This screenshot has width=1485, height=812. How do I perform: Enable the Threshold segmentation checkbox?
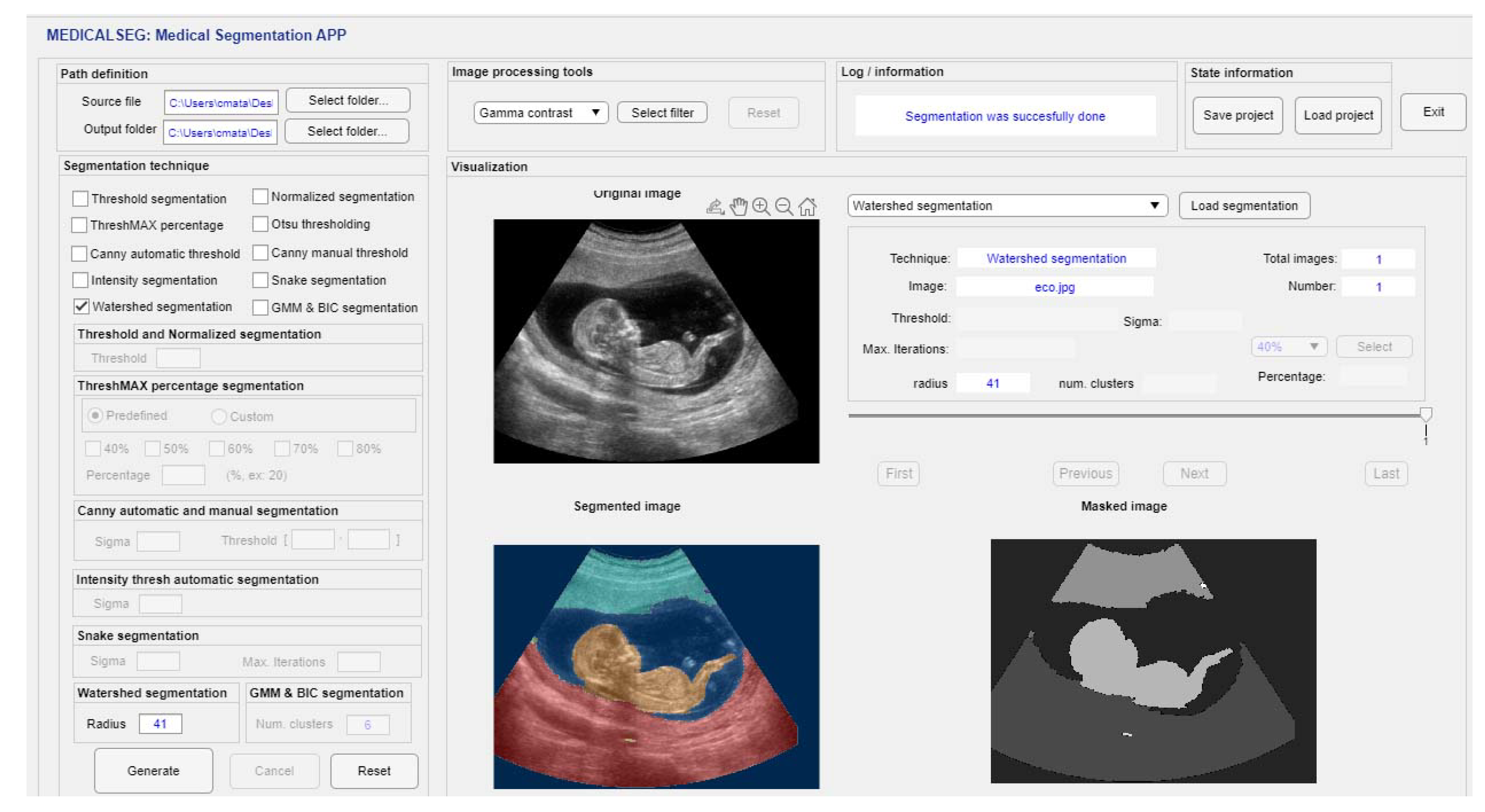click(x=80, y=199)
